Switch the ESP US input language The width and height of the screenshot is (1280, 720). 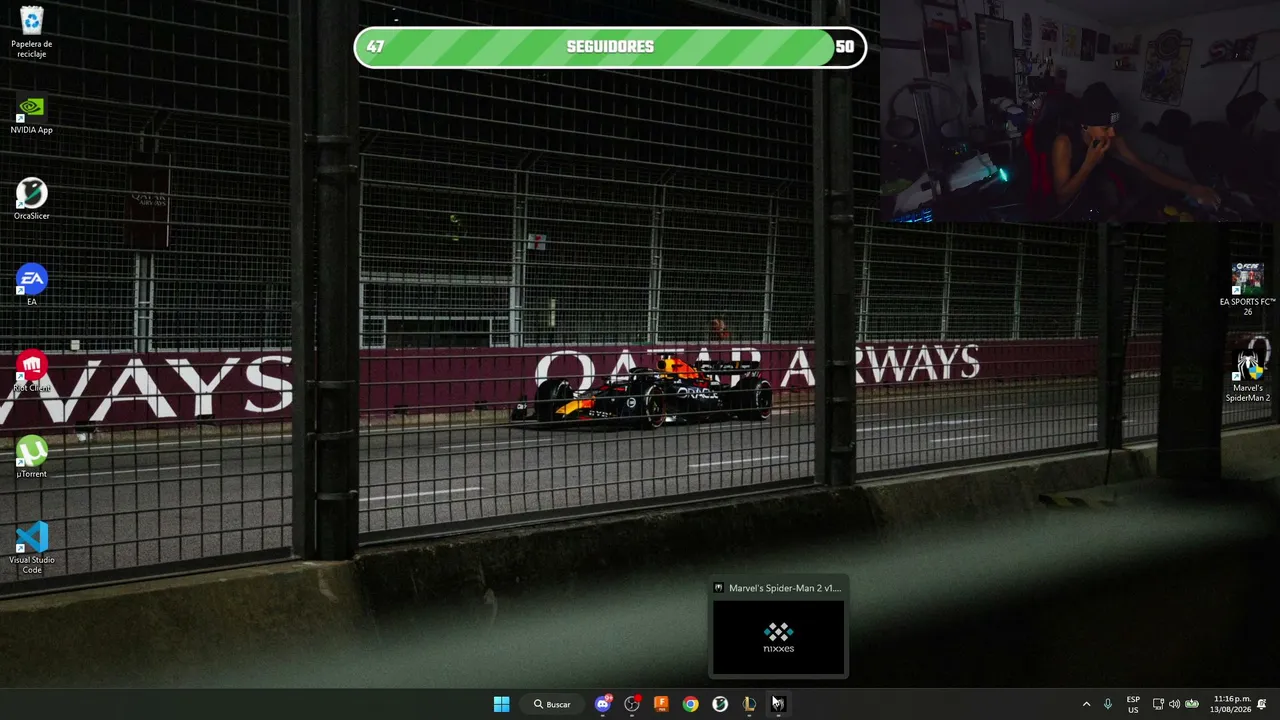tap(1133, 704)
